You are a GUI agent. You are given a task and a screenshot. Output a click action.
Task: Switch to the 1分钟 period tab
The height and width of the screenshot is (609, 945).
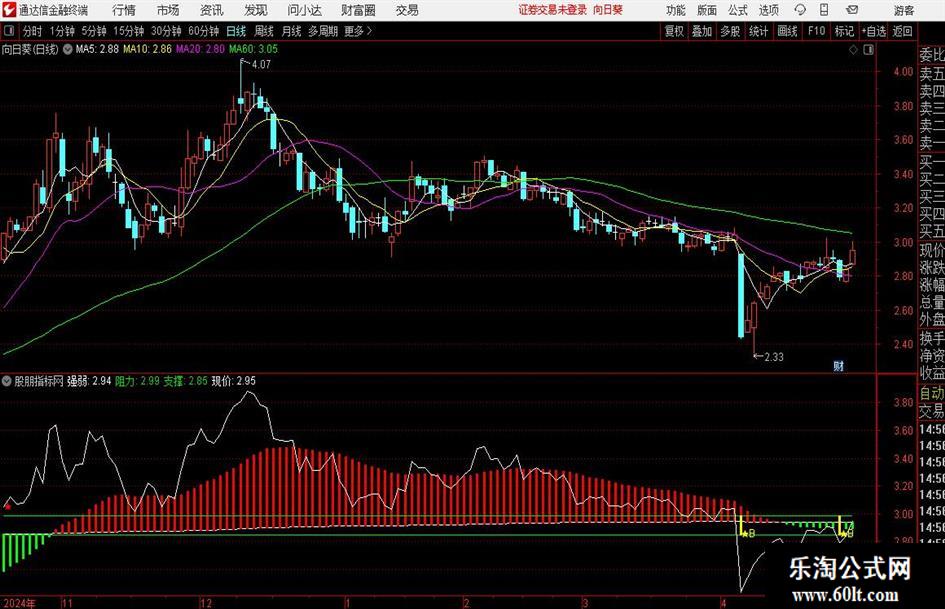(62, 31)
